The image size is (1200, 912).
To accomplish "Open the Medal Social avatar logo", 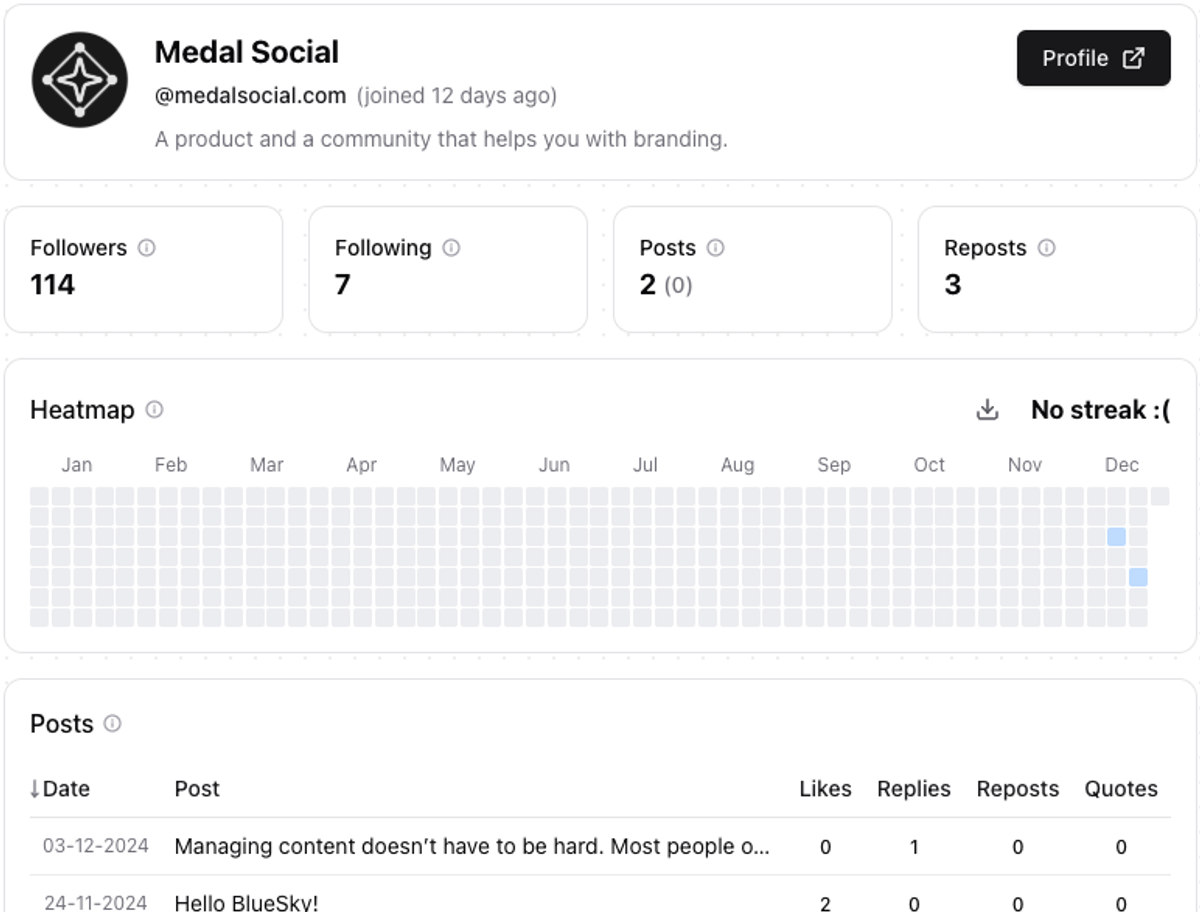I will [x=80, y=80].
